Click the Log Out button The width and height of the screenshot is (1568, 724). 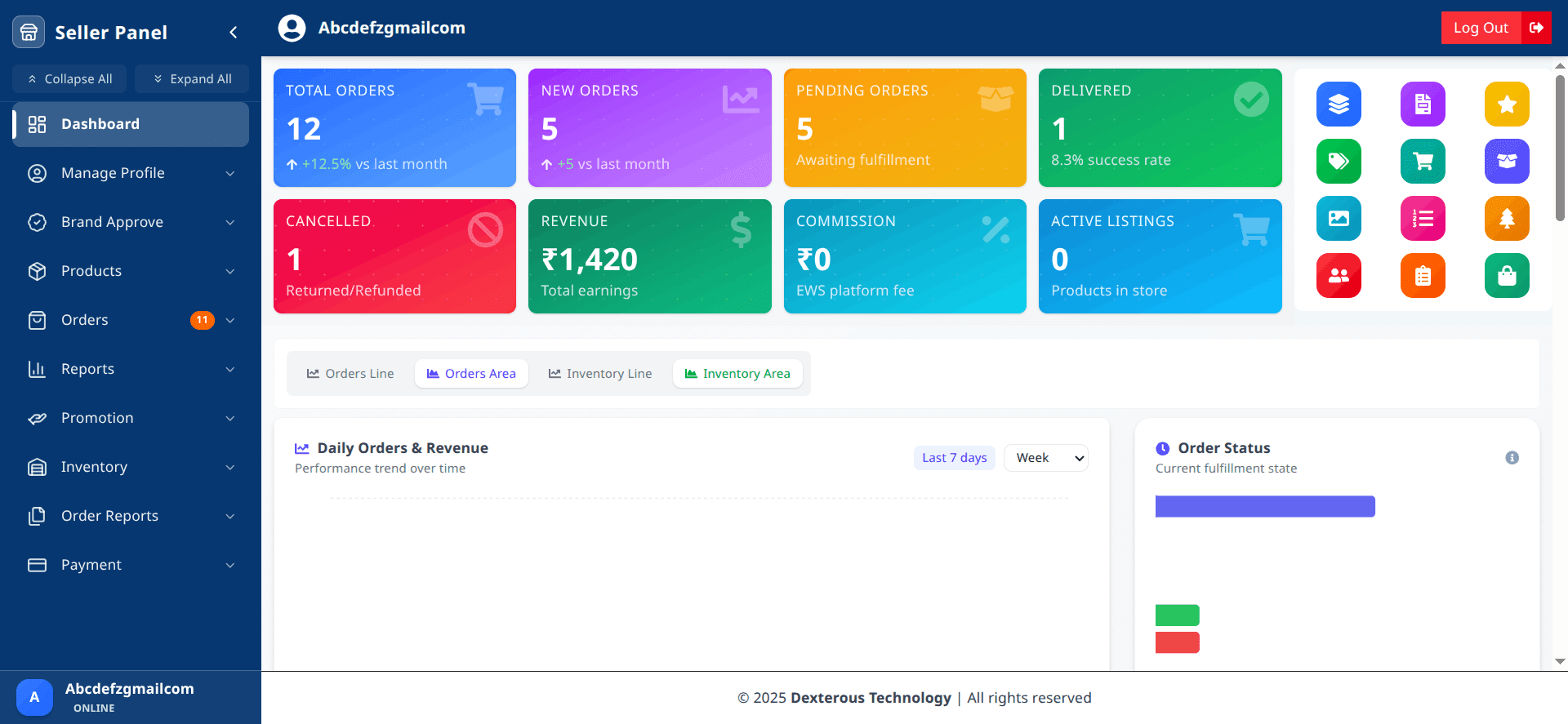coord(1496,28)
